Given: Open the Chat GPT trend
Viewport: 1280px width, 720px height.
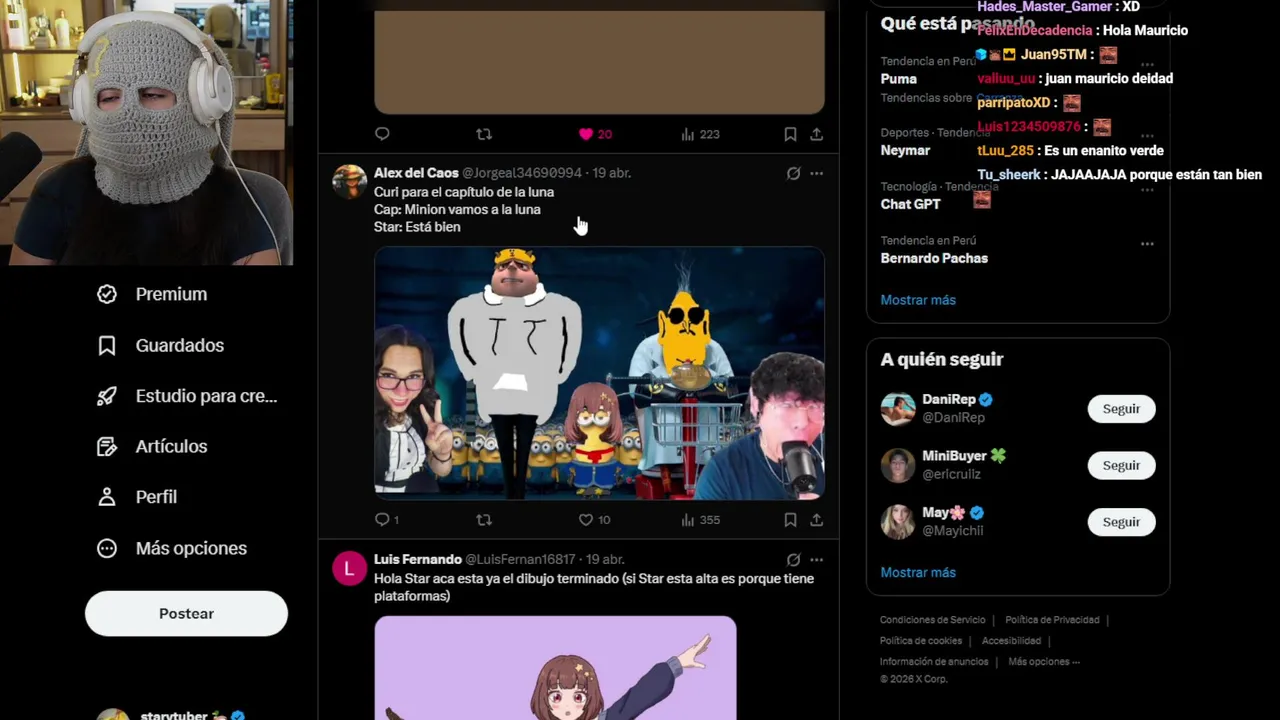Looking at the screenshot, I should tap(910, 204).
